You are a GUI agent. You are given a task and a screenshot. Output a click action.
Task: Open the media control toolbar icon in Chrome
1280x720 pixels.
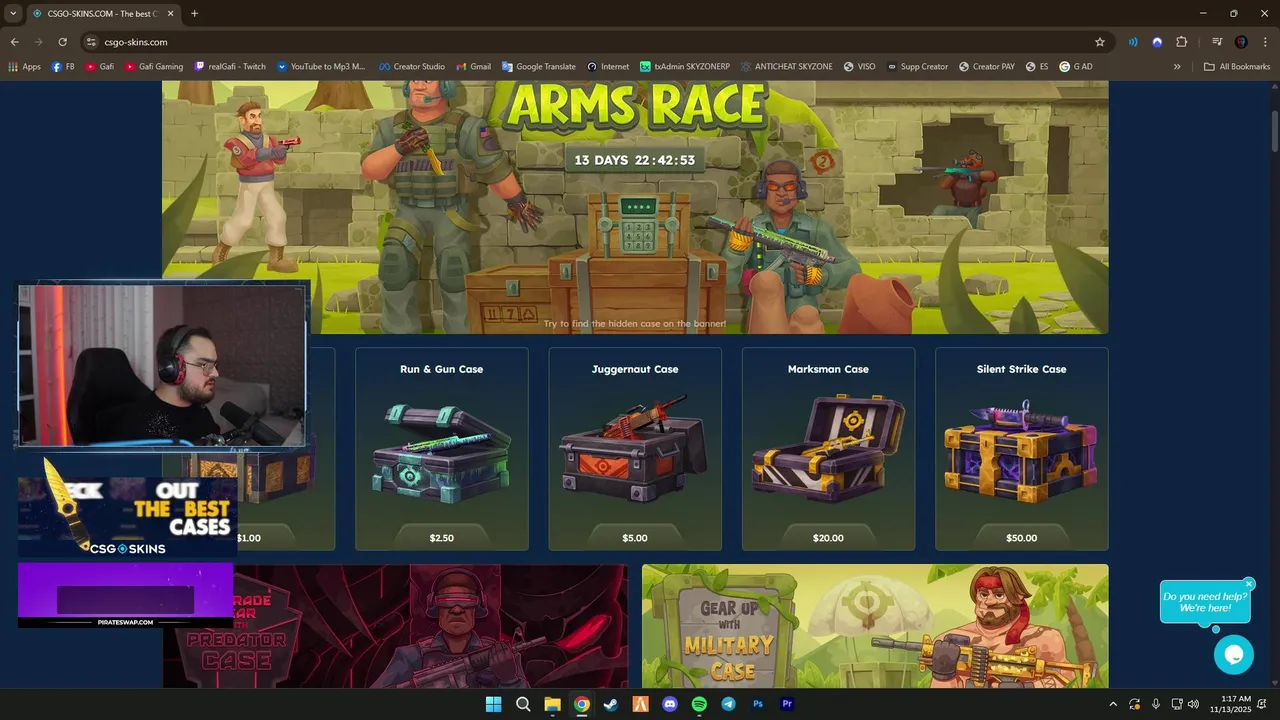[1216, 42]
